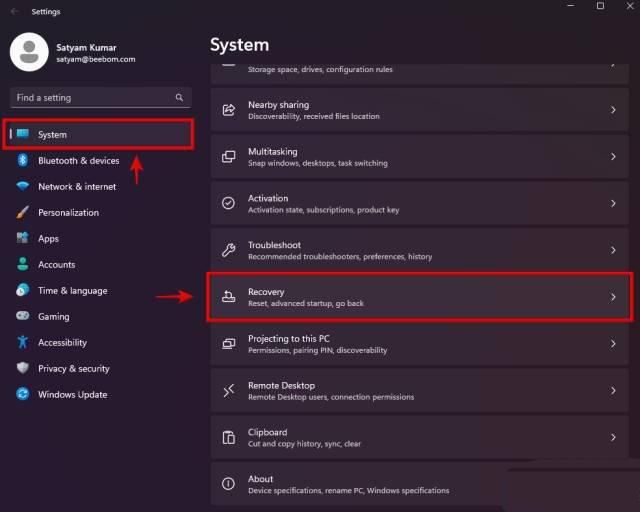Click the Network & internet wifi icon
This screenshot has width=640, height=512.
click(22, 186)
